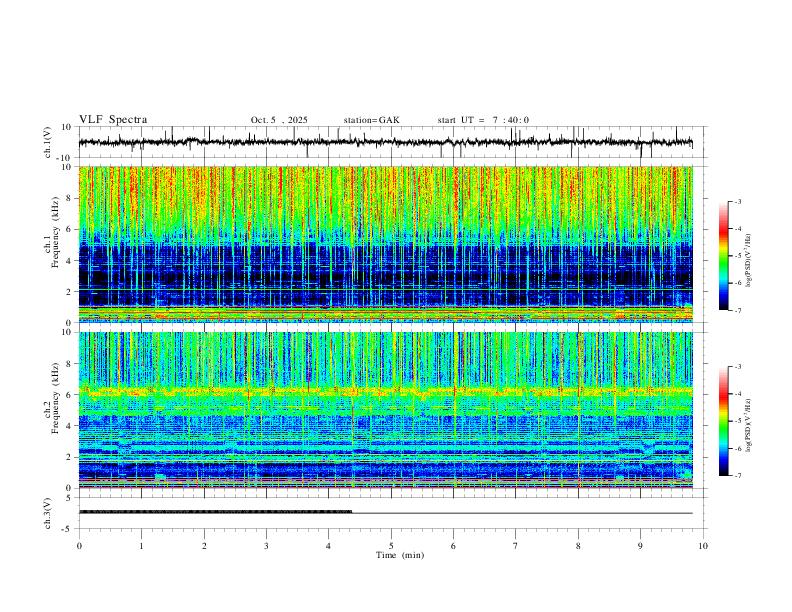
Task: Click time axis tick label "2"
Action: tap(204, 546)
